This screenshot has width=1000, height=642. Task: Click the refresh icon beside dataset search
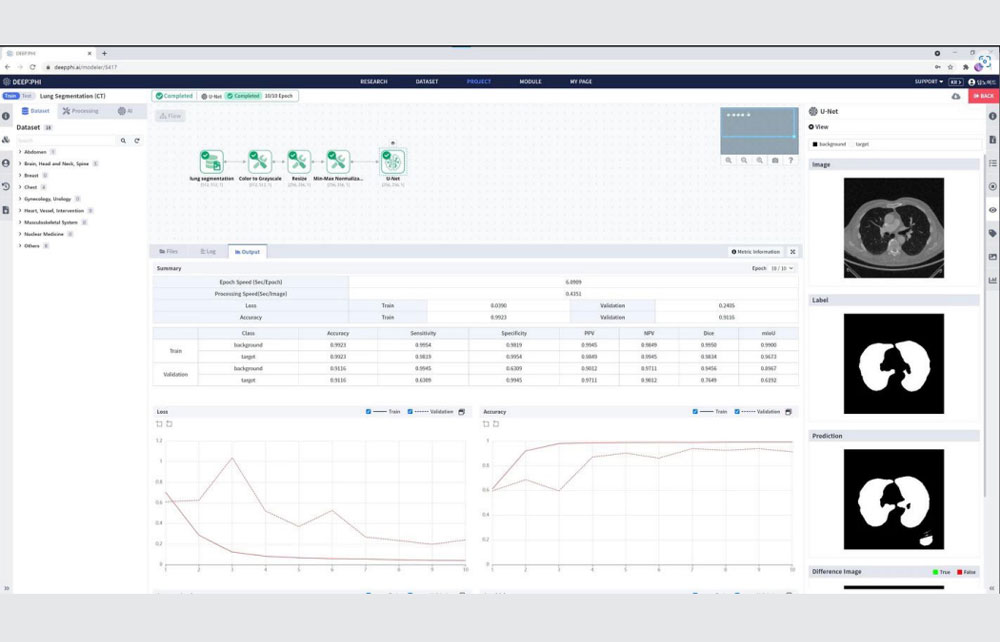coord(136,140)
